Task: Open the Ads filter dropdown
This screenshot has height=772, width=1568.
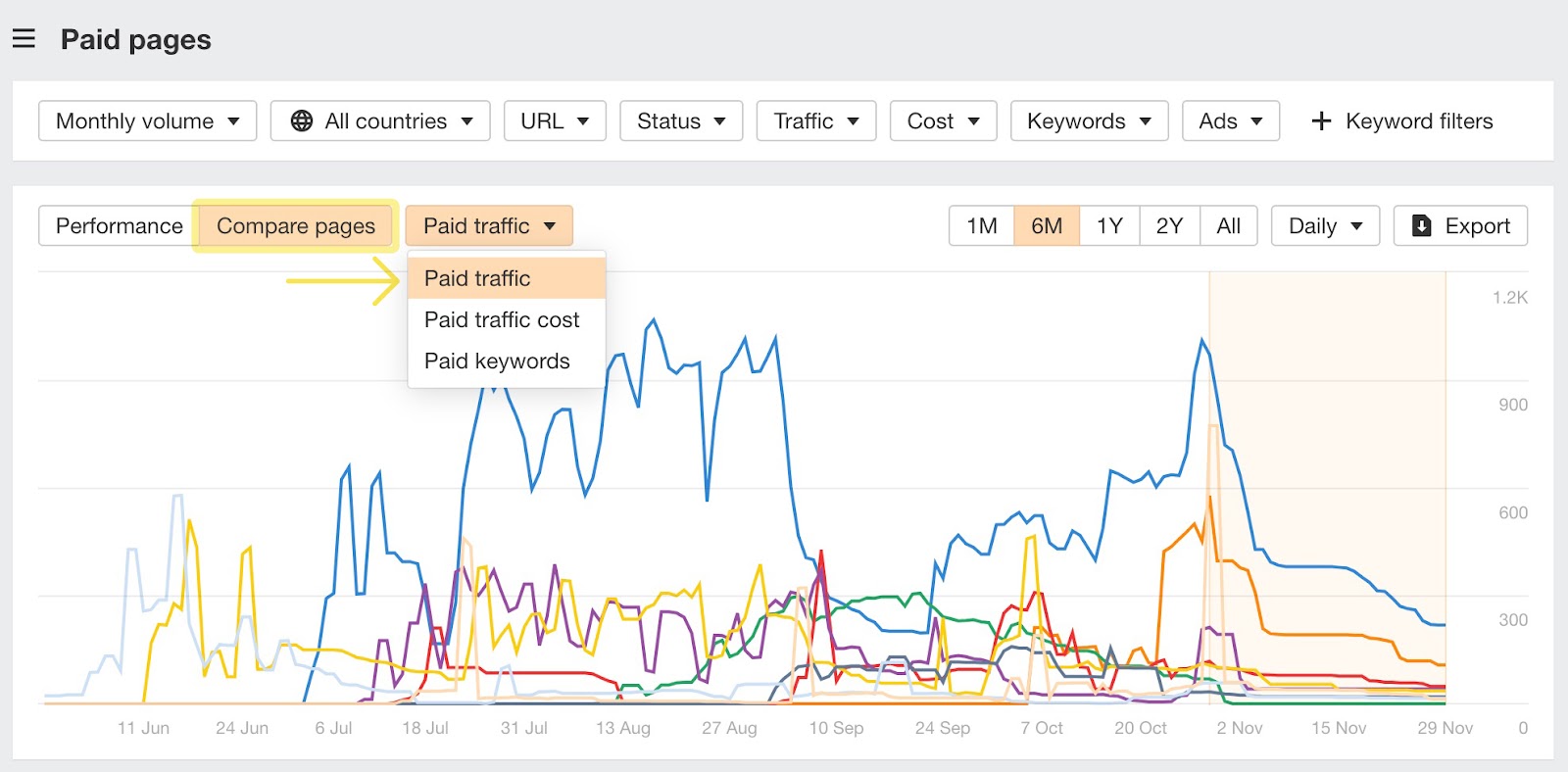Action: pos(1230,121)
